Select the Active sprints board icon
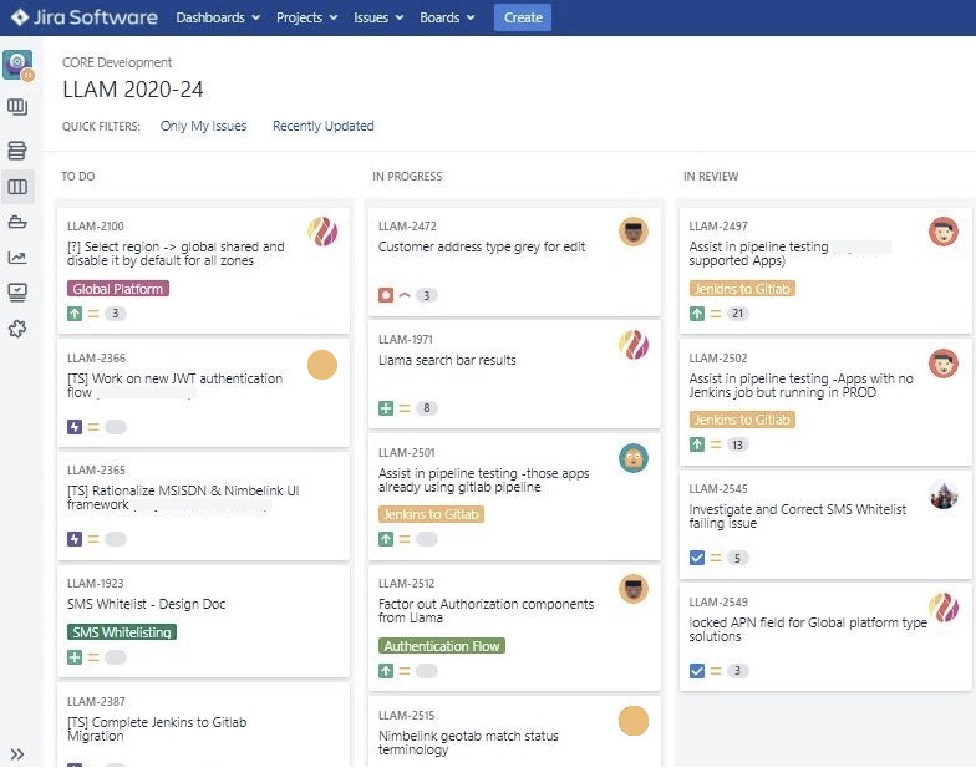The image size is (976, 768). tap(17, 187)
